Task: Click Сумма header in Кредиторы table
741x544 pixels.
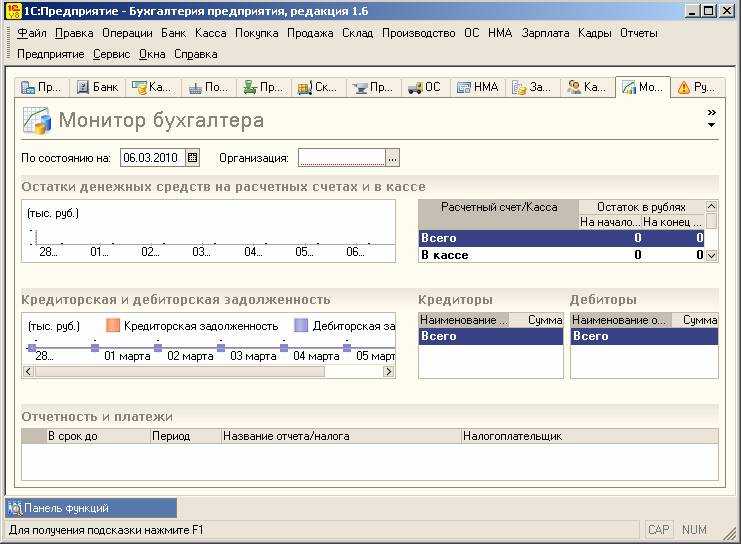Action: click(x=538, y=320)
